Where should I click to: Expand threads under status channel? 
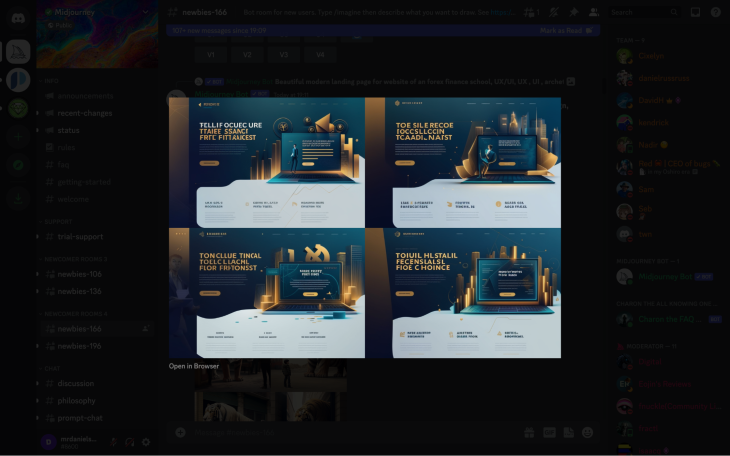(x=37, y=130)
